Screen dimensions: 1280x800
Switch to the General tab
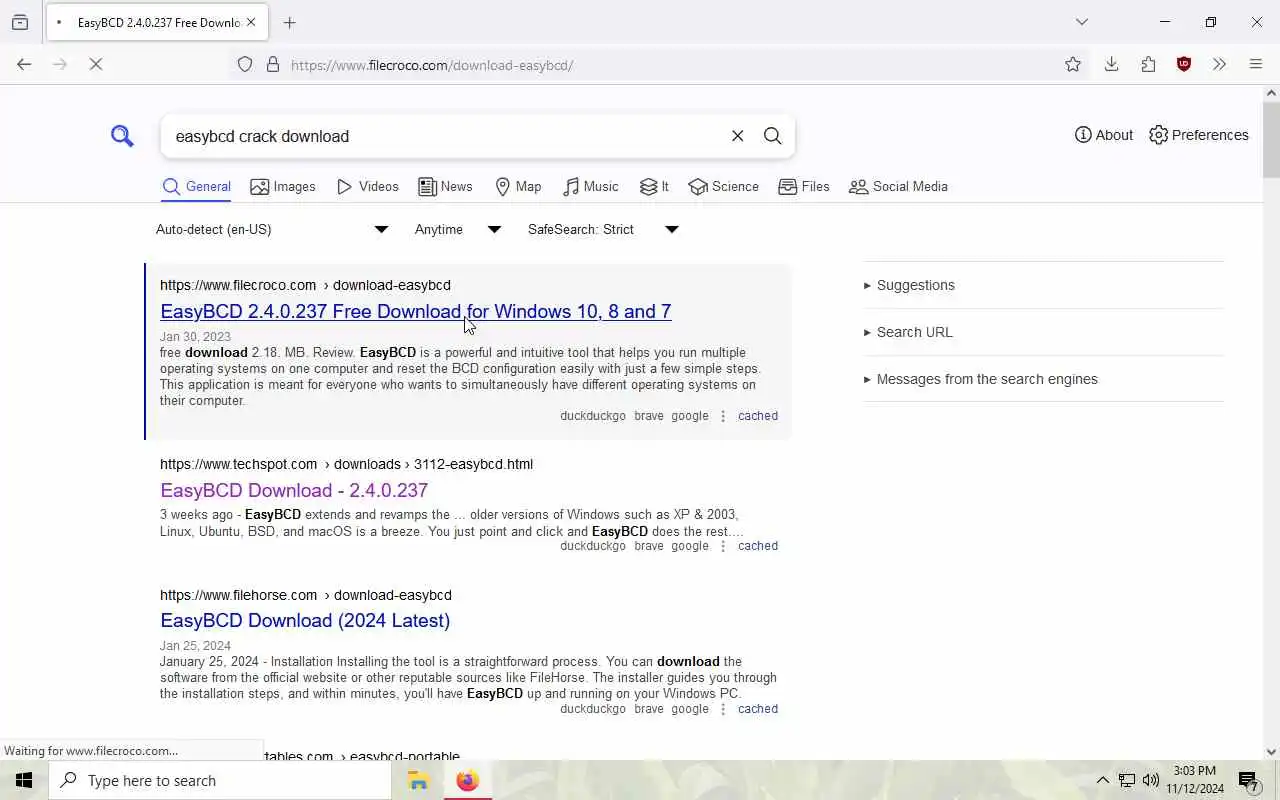pyautogui.click(x=196, y=187)
